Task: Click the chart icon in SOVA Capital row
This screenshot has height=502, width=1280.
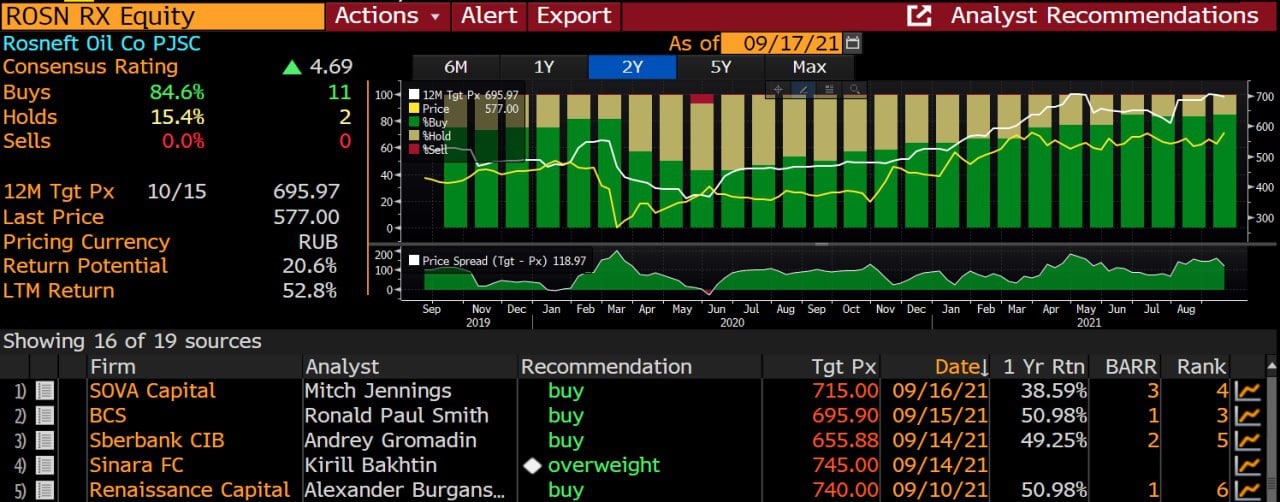Action: (1247, 391)
